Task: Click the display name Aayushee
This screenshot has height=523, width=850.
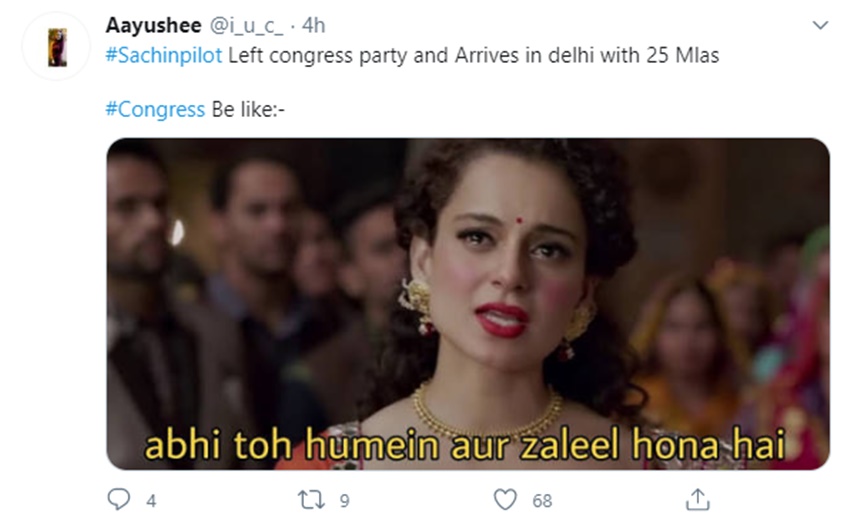Action: click(x=153, y=25)
